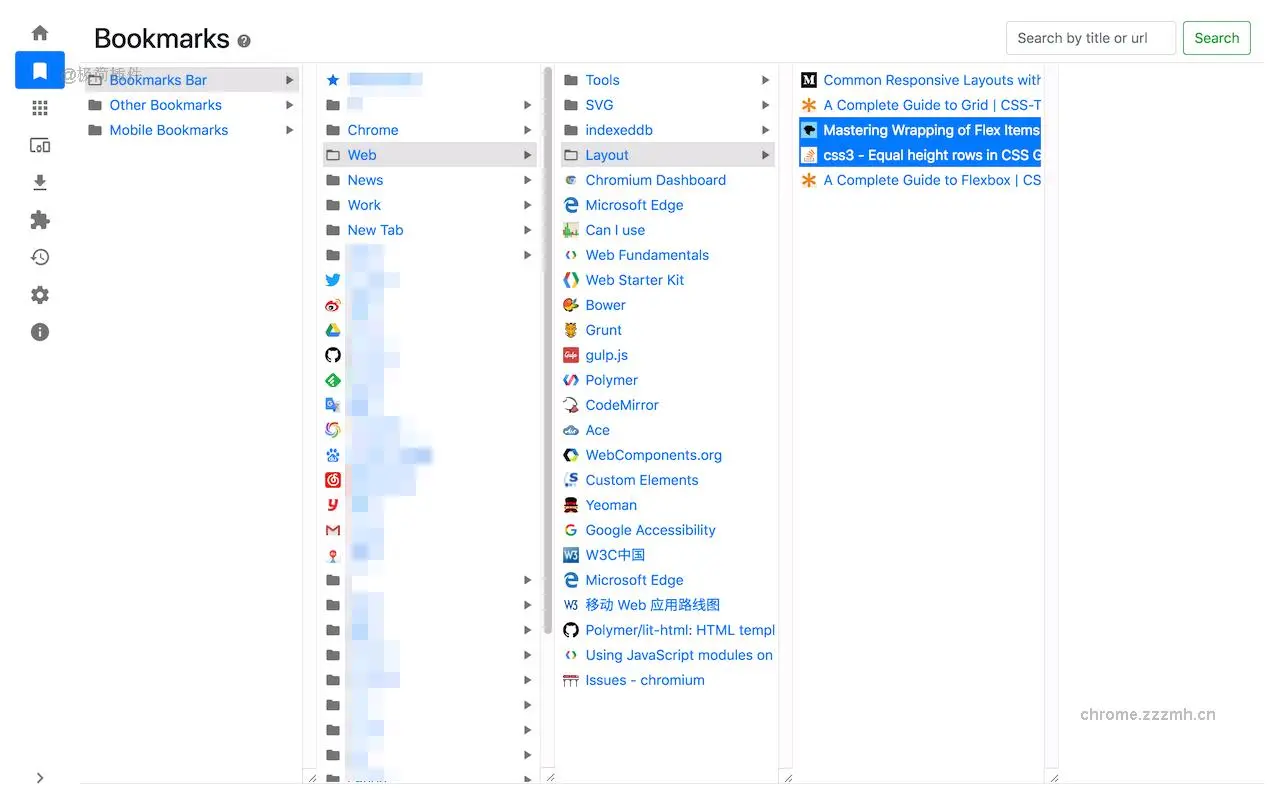This screenshot has height=800, width=1280.
Task: Click the search by title or url field
Action: tap(1090, 37)
